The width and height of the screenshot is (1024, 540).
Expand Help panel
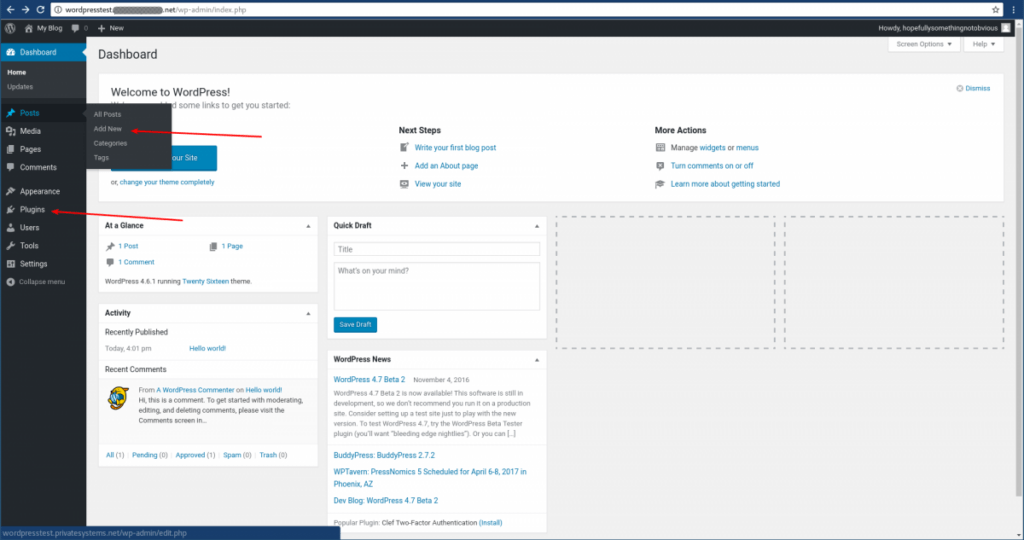984,44
